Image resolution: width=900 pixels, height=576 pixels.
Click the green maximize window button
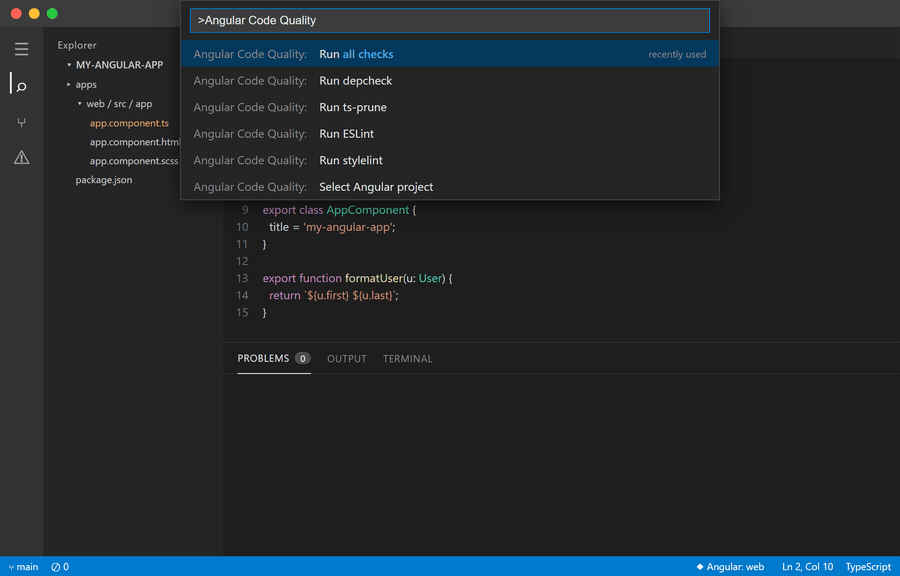[52, 14]
